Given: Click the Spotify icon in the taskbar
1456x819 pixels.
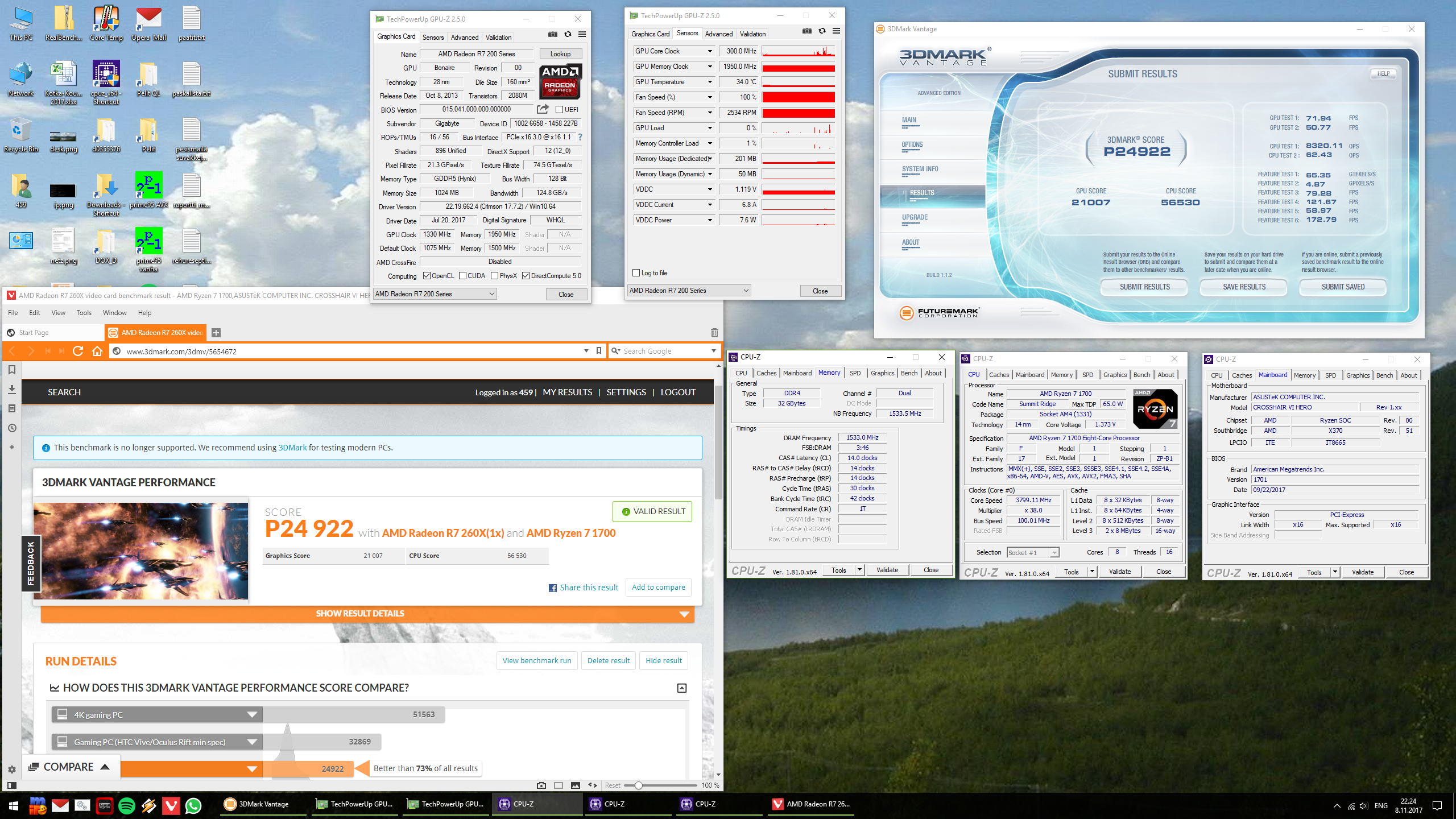Looking at the screenshot, I should tap(127, 805).
